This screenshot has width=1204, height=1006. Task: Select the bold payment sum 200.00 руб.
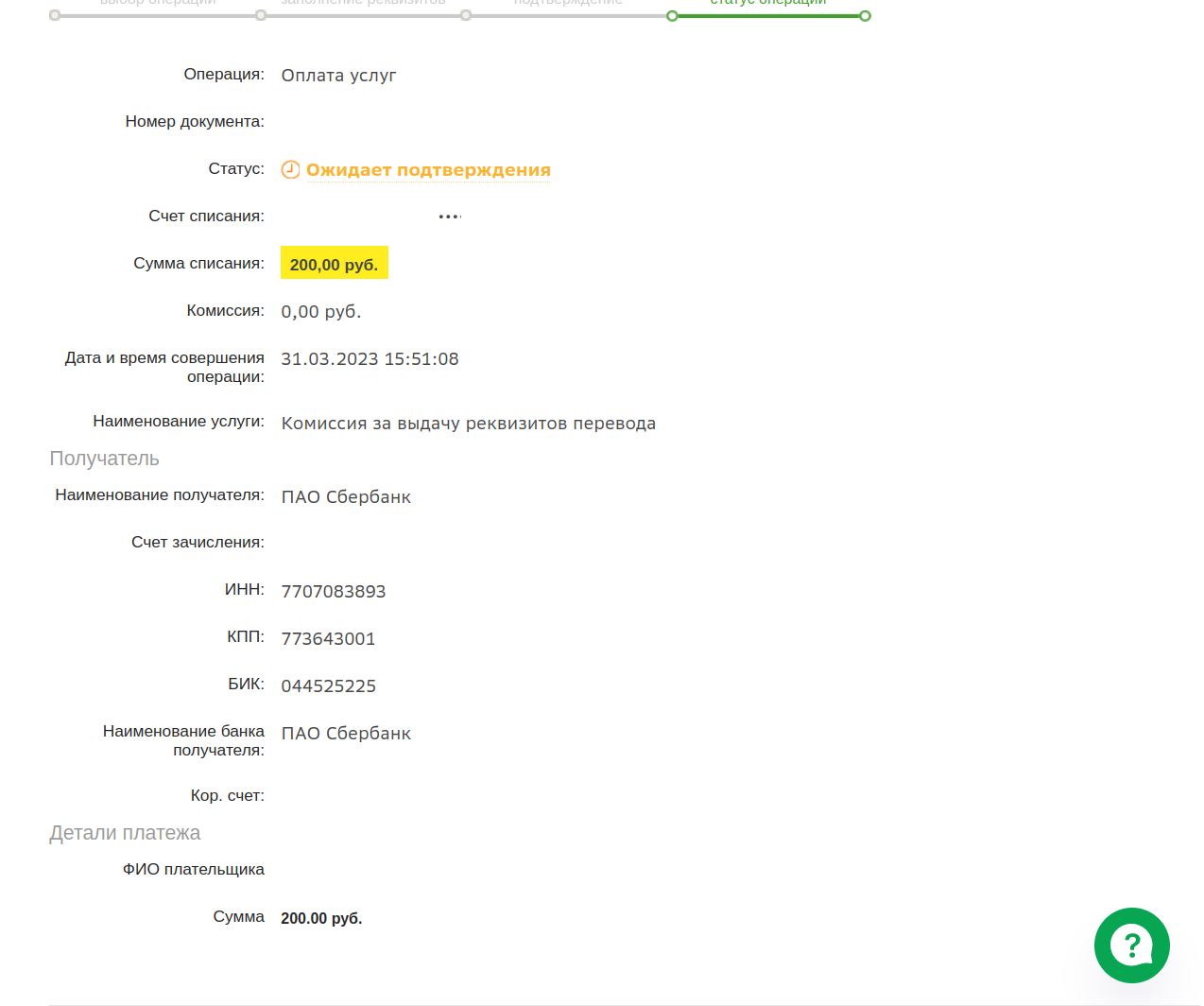coord(321,918)
